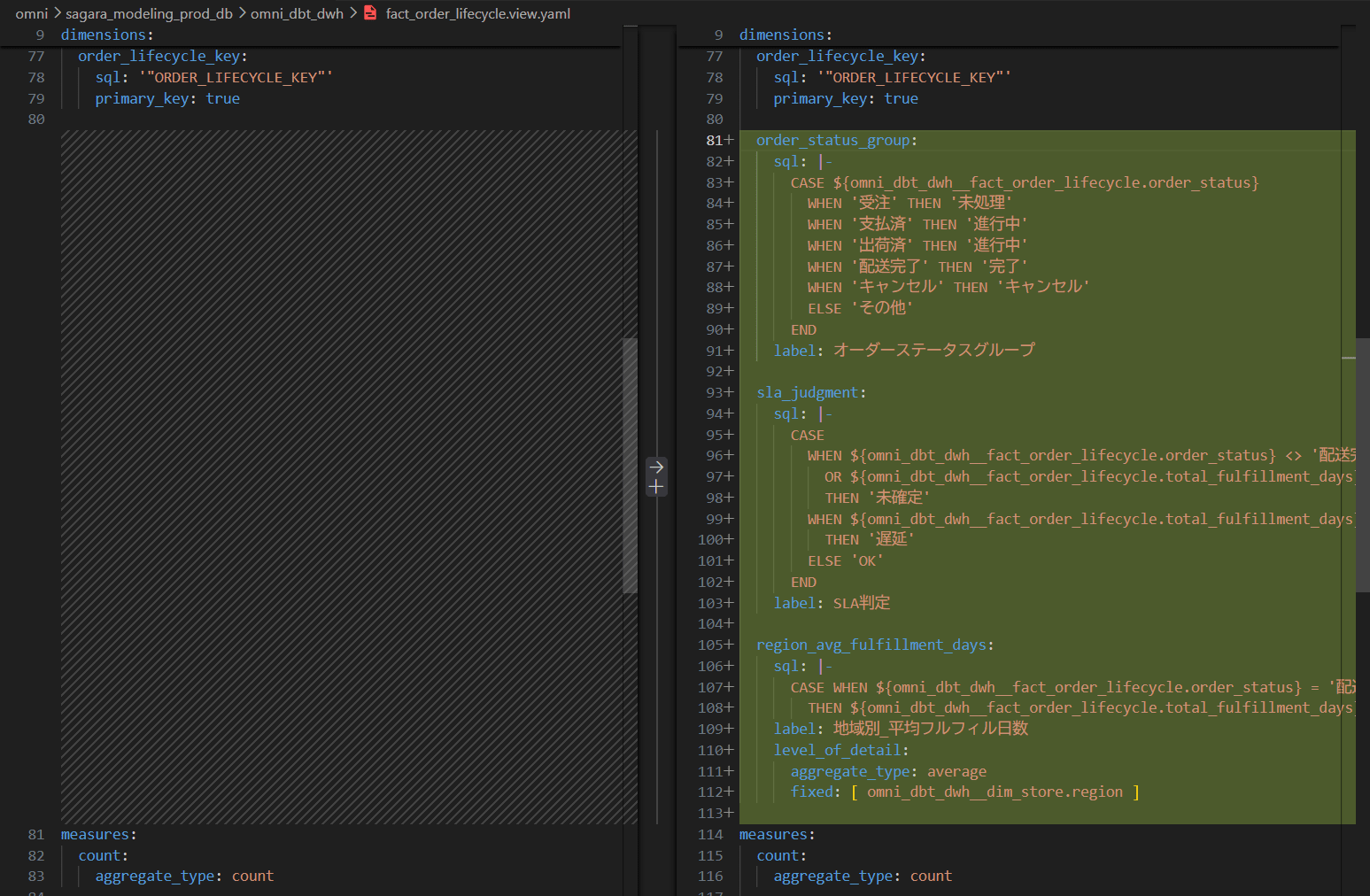Screen dimensions: 1370x896
Task: Open the sagara_modeling_prod_db breadcrumb folder
Action: pos(149,13)
